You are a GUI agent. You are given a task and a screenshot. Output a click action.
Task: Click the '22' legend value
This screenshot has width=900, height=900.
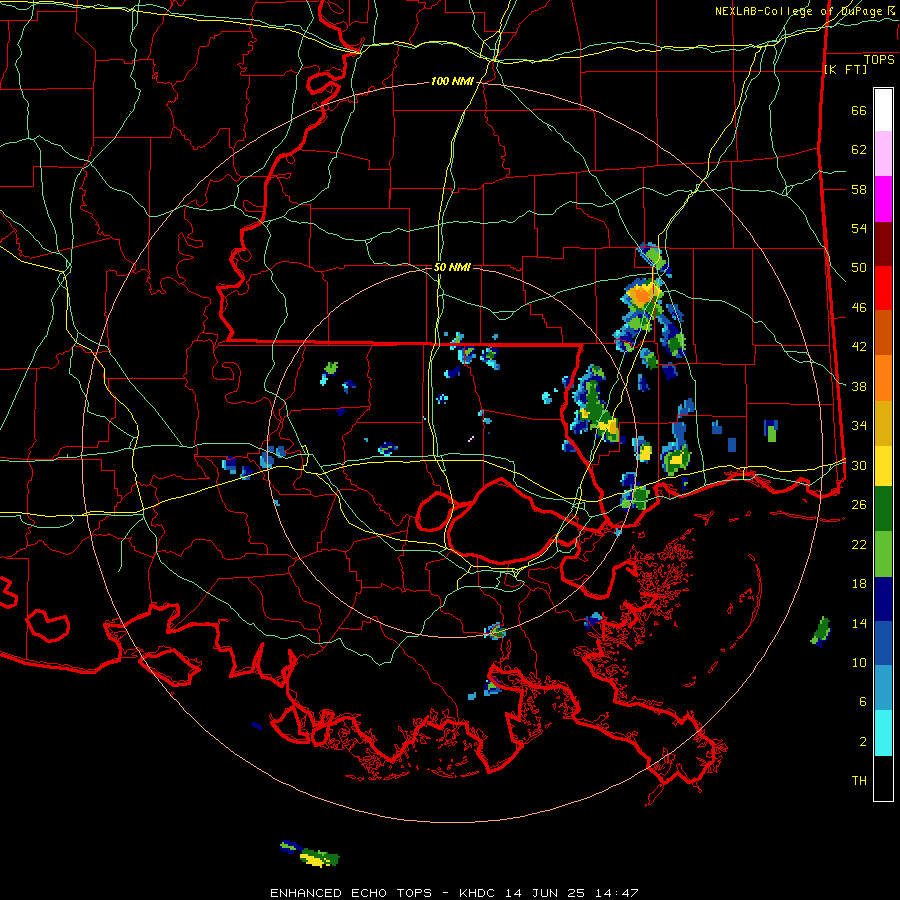859,544
